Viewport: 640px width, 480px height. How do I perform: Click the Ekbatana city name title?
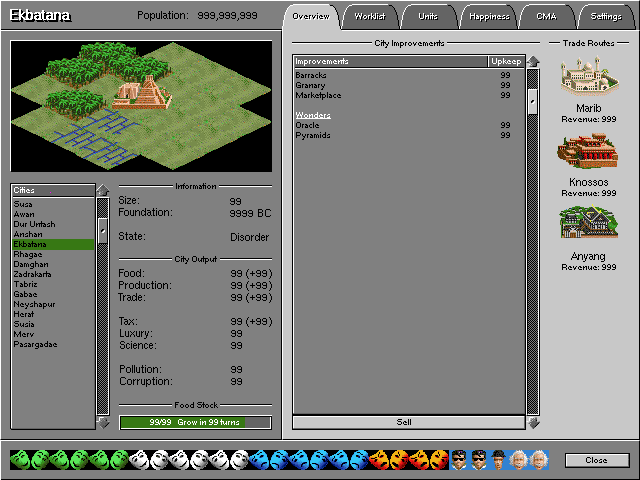(x=40, y=16)
